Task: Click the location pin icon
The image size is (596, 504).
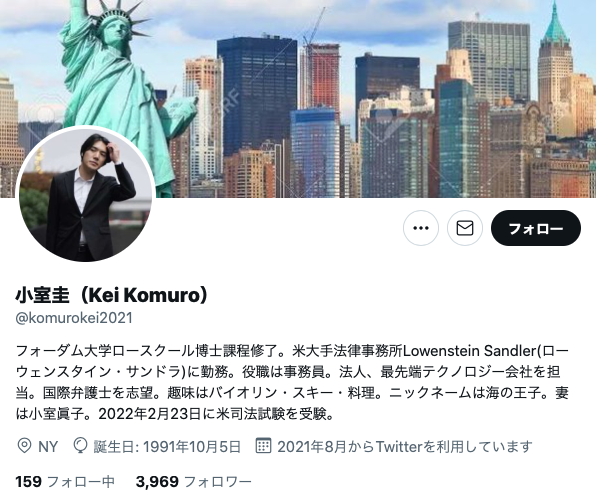Action: pyautogui.click(x=24, y=446)
